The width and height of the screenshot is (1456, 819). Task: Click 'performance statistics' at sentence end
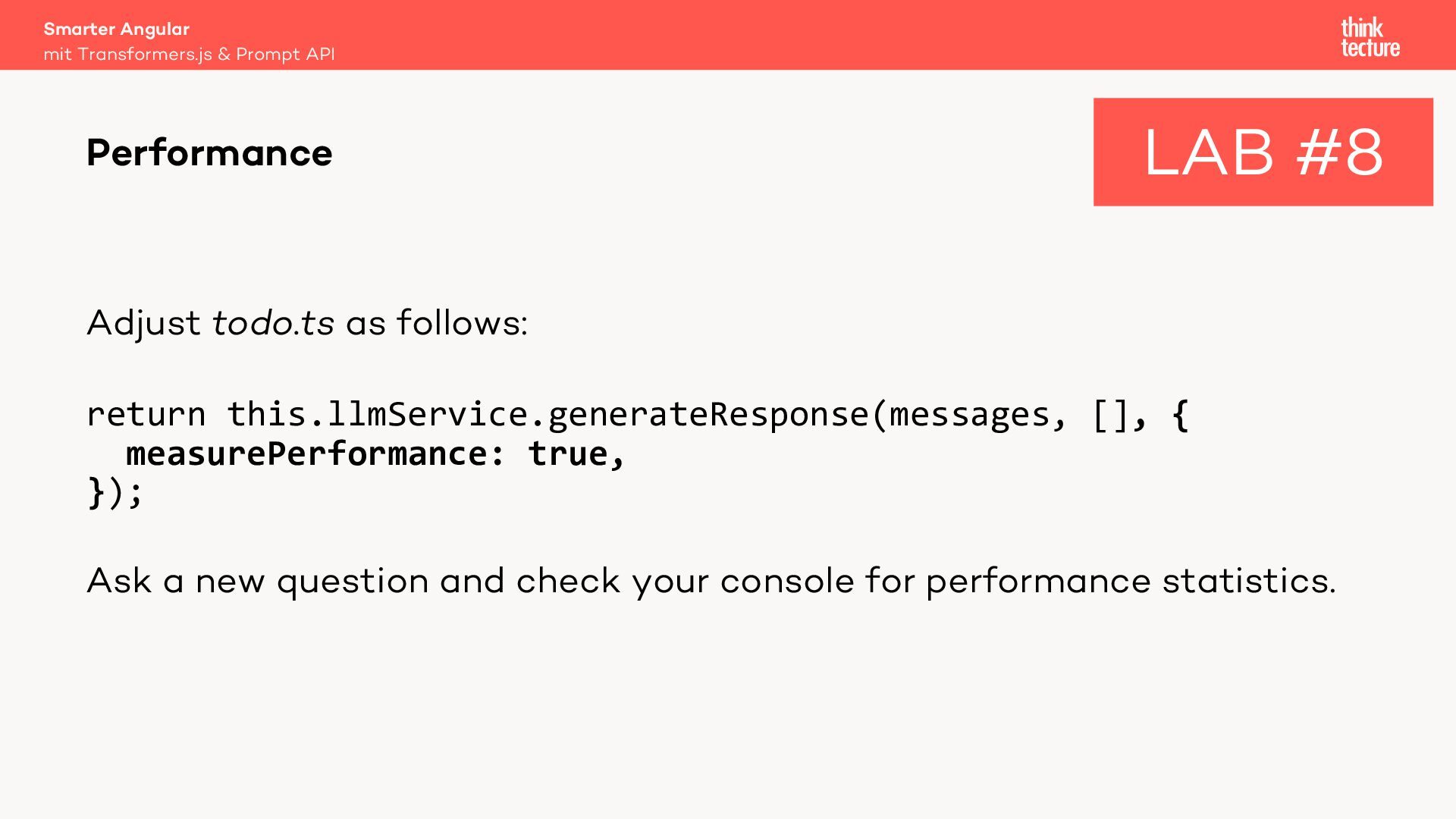pyautogui.click(x=1130, y=582)
